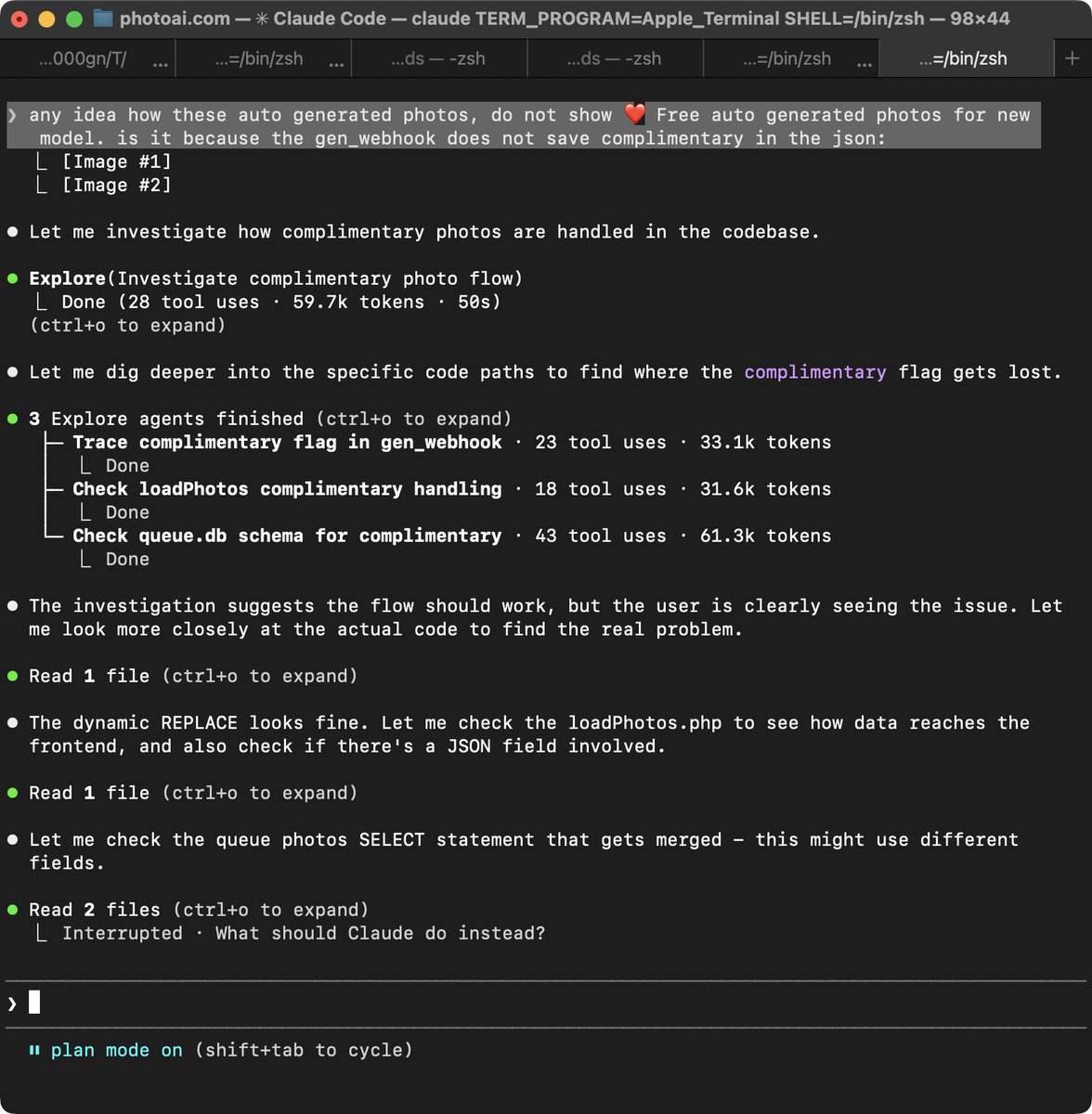Click the purple "complimentary" highlighted word
1092x1114 pixels.
tap(815, 372)
